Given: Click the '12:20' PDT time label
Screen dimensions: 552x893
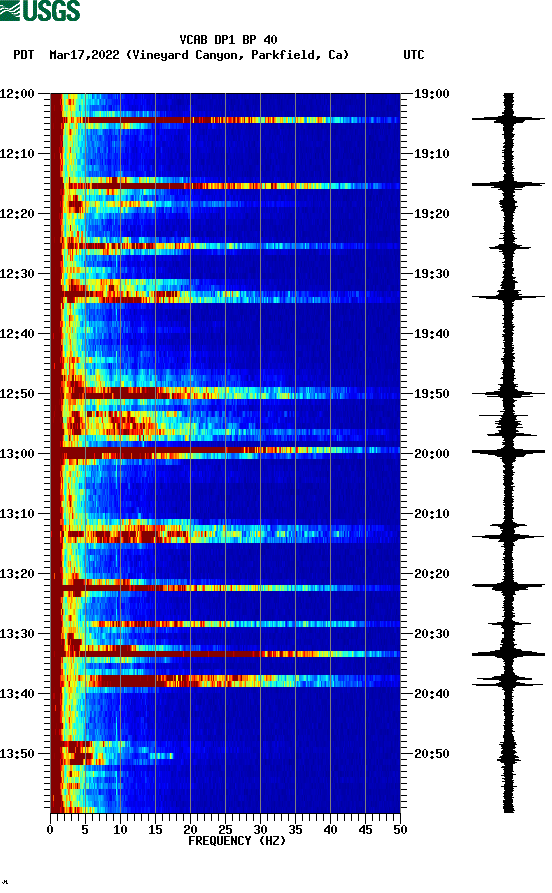Looking at the screenshot, I should (17, 214).
